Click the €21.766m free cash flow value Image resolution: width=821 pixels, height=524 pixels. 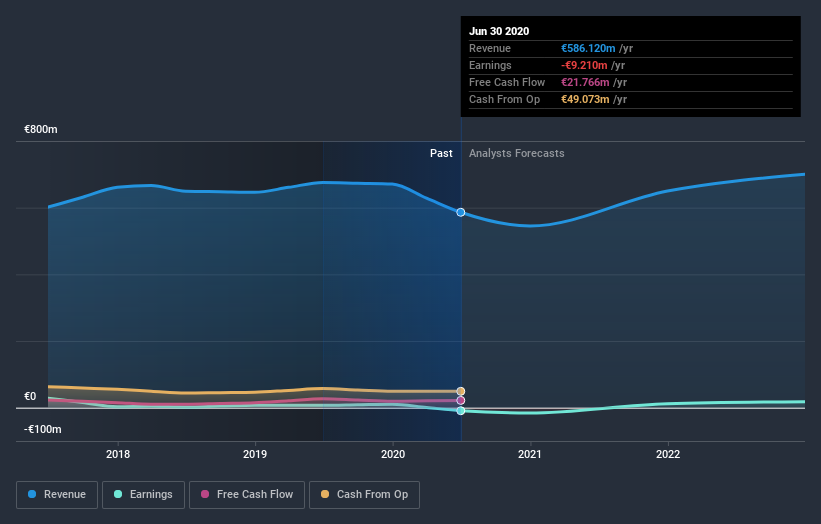point(585,82)
